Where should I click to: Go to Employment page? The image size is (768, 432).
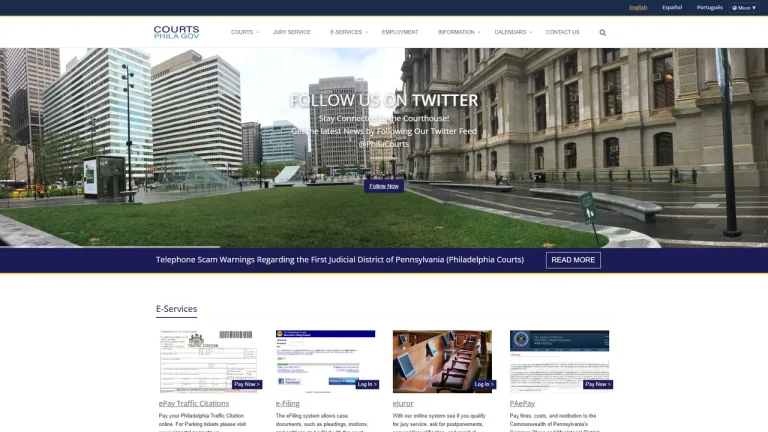[400, 32]
